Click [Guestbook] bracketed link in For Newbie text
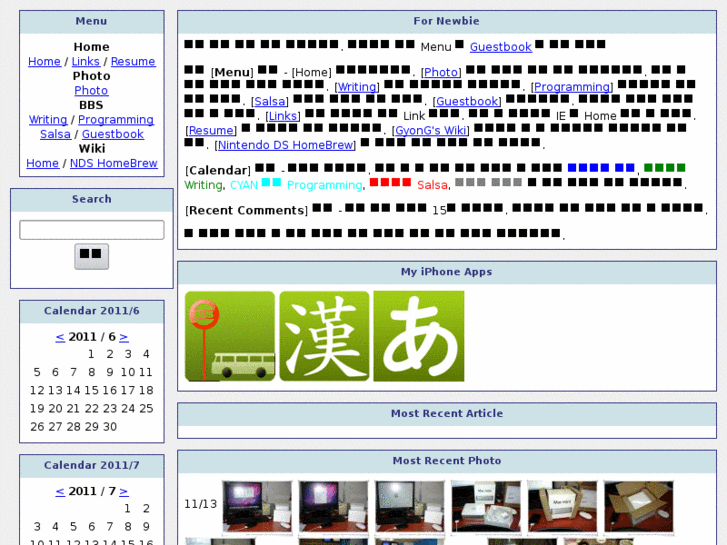Screen dimensions: 727x545 pos(467,101)
